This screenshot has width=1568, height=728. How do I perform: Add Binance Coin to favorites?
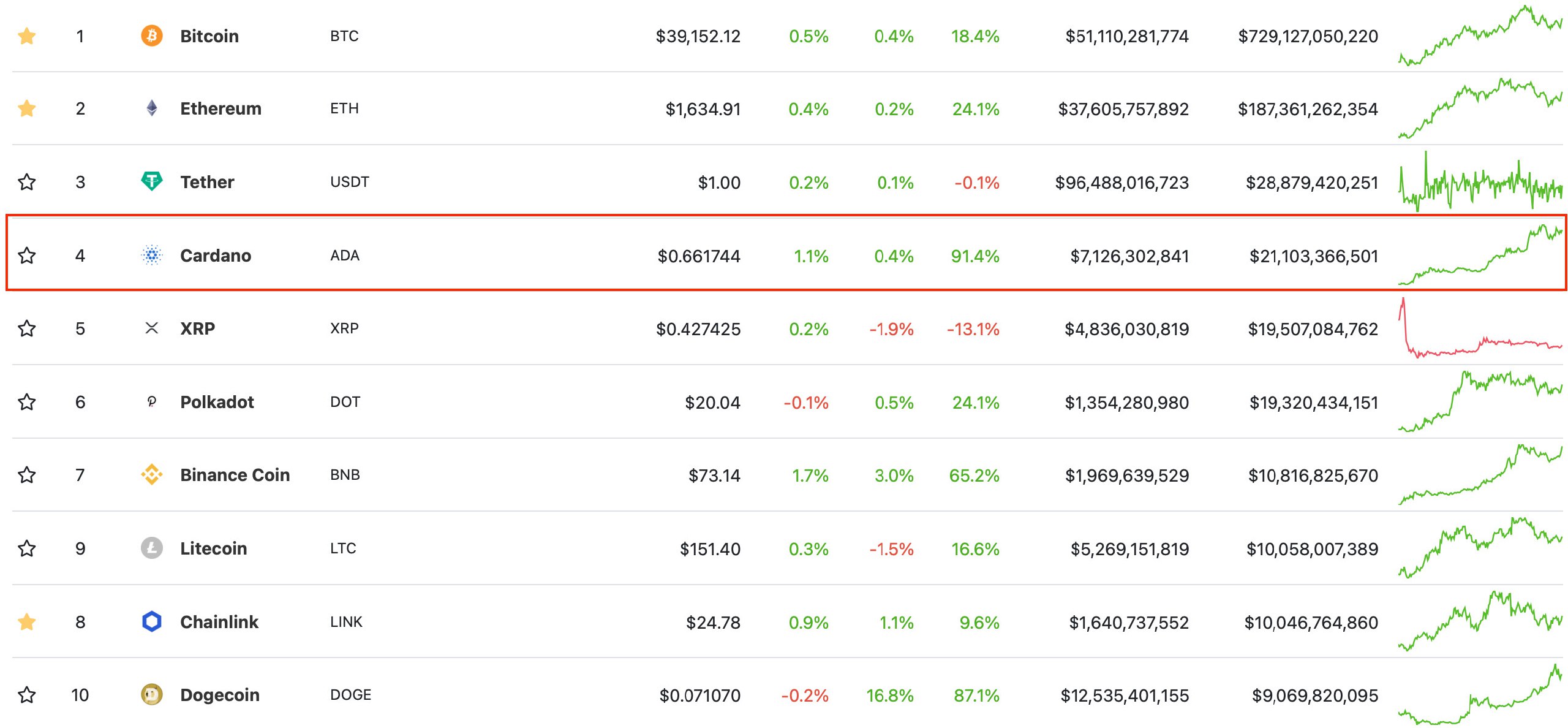(27, 475)
